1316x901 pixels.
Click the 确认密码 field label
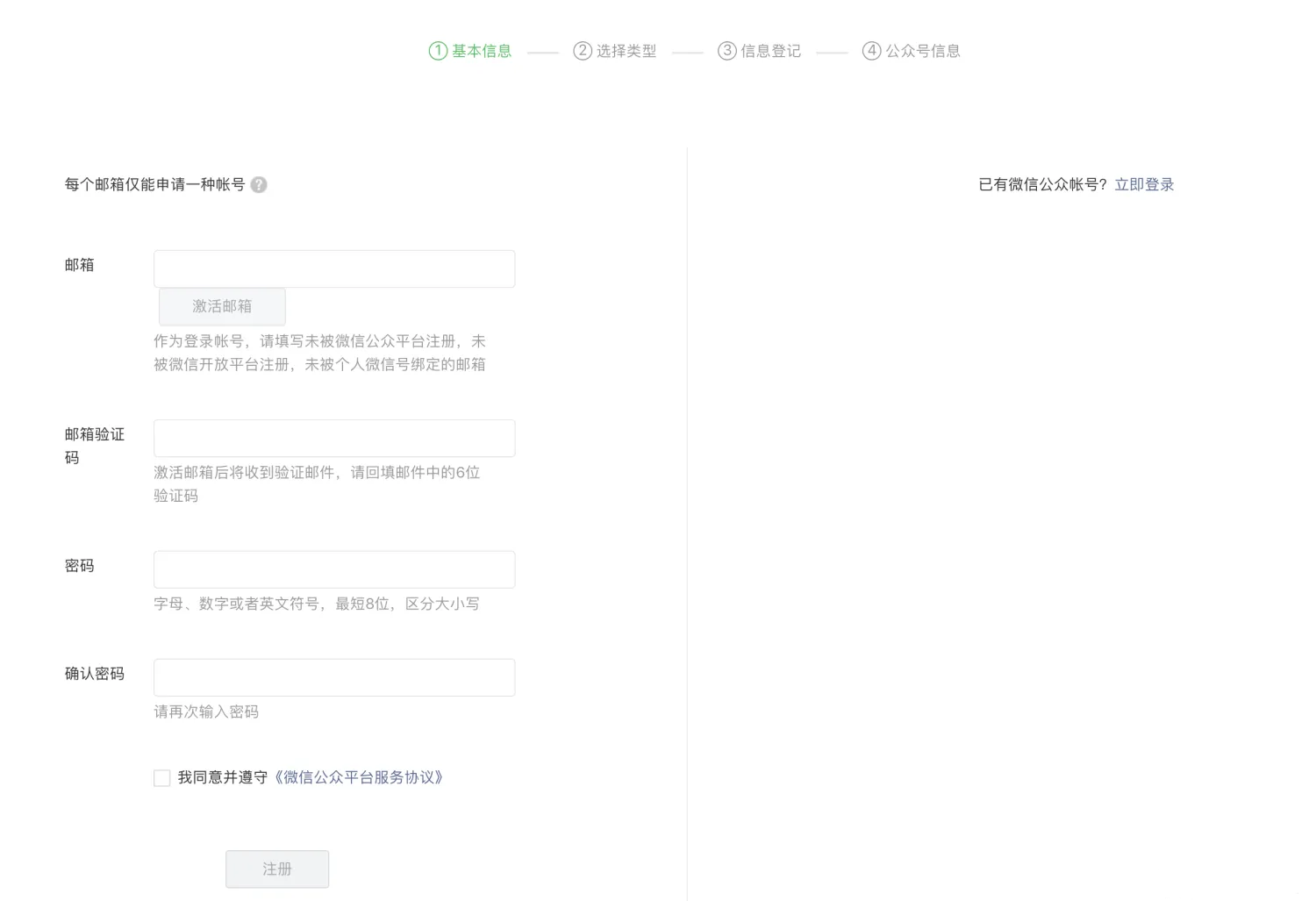point(95,674)
